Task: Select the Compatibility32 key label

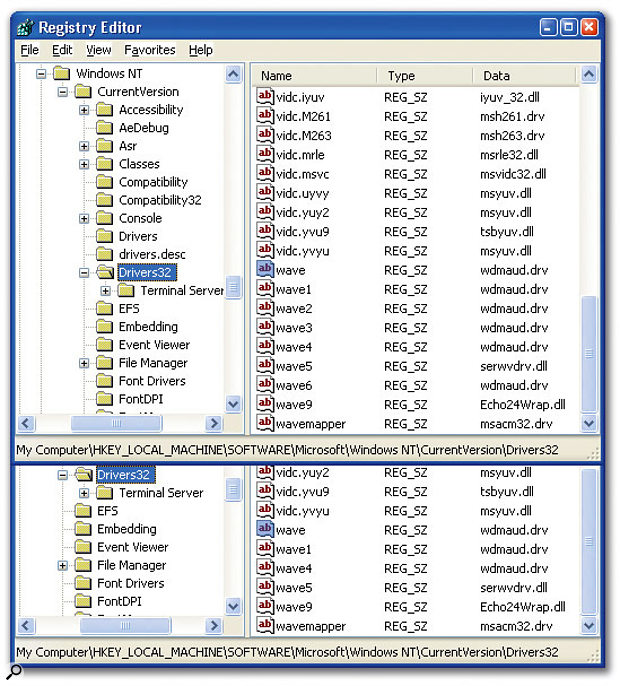Action: click(x=160, y=200)
